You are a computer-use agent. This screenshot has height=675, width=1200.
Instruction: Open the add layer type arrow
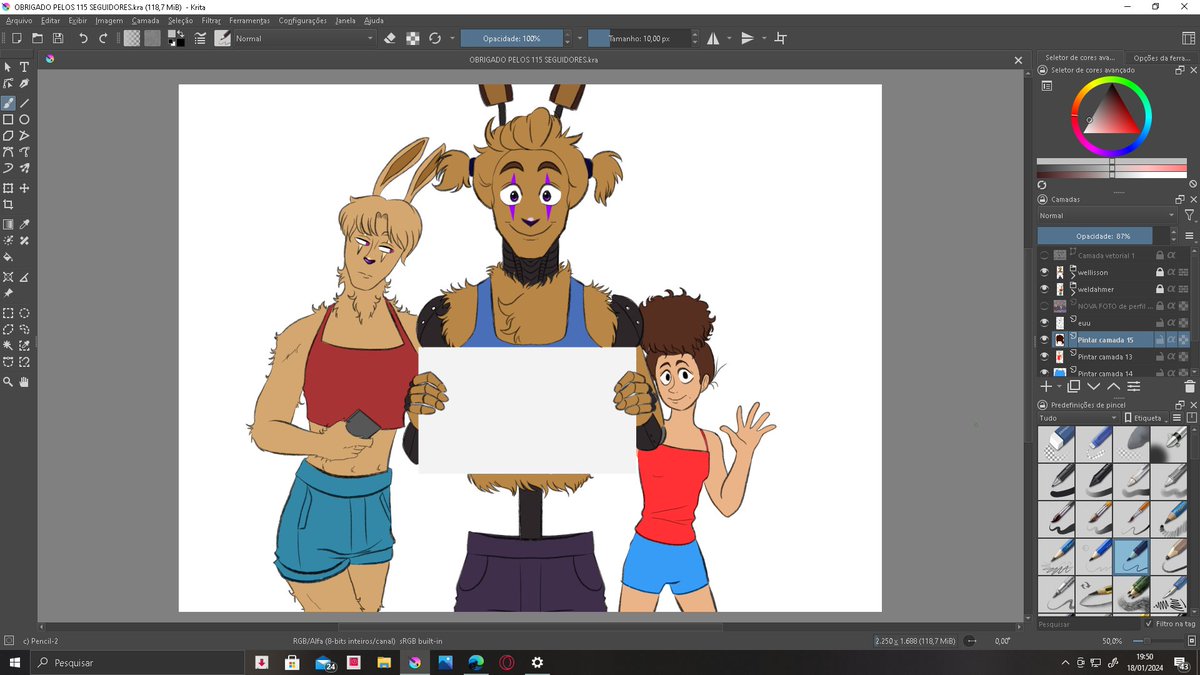pyautogui.click(x=1059, y=386)
